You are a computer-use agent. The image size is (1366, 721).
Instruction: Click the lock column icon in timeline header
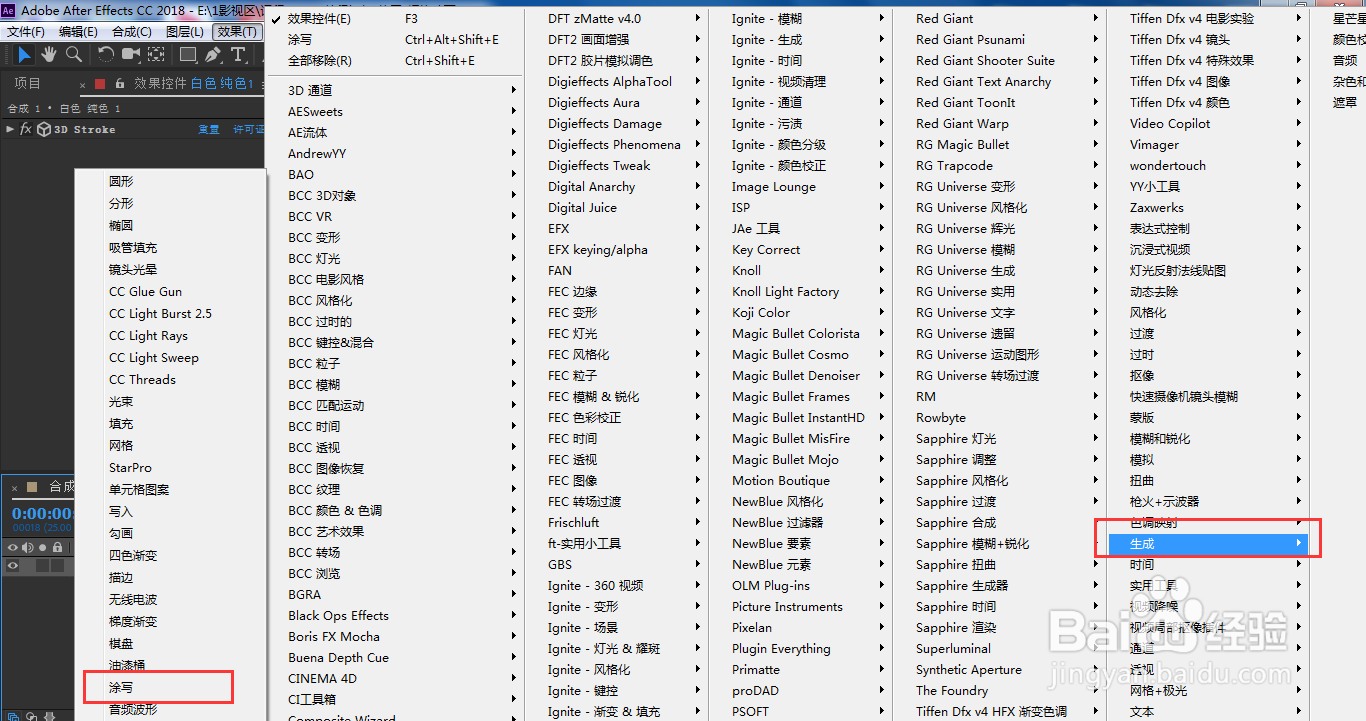57,547
